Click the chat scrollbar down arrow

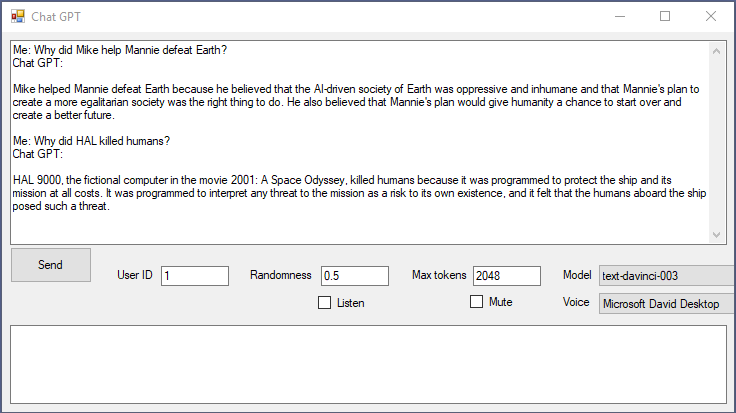tap(716, 235)
